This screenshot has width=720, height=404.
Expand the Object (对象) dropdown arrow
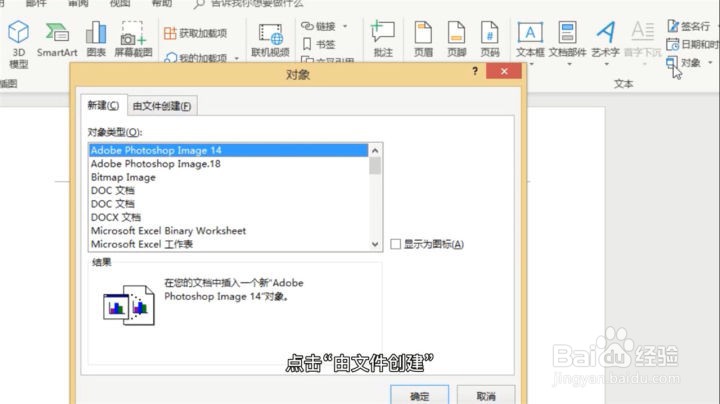pos(710,62)
